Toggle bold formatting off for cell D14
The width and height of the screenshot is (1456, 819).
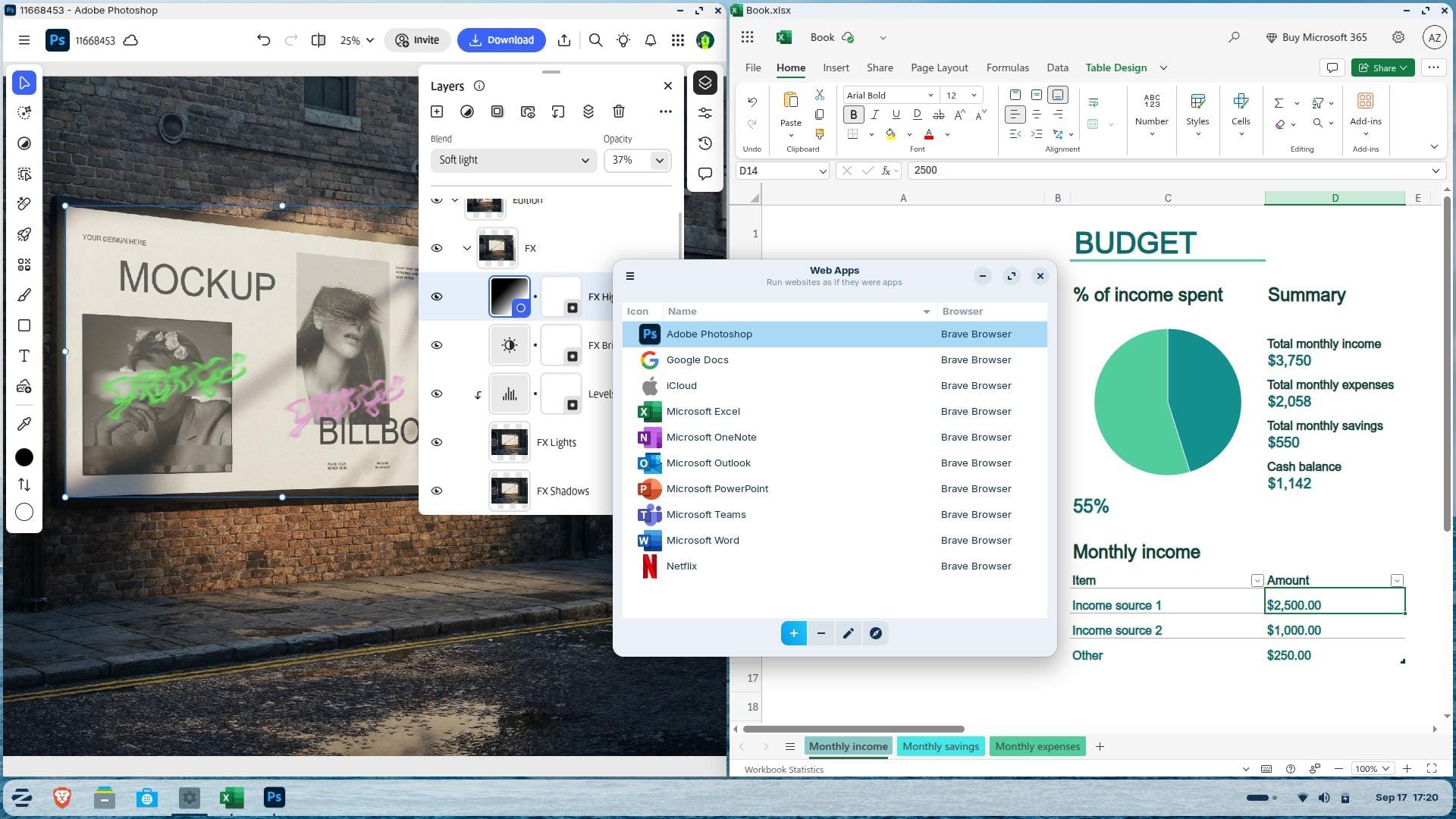pos(853,114)
